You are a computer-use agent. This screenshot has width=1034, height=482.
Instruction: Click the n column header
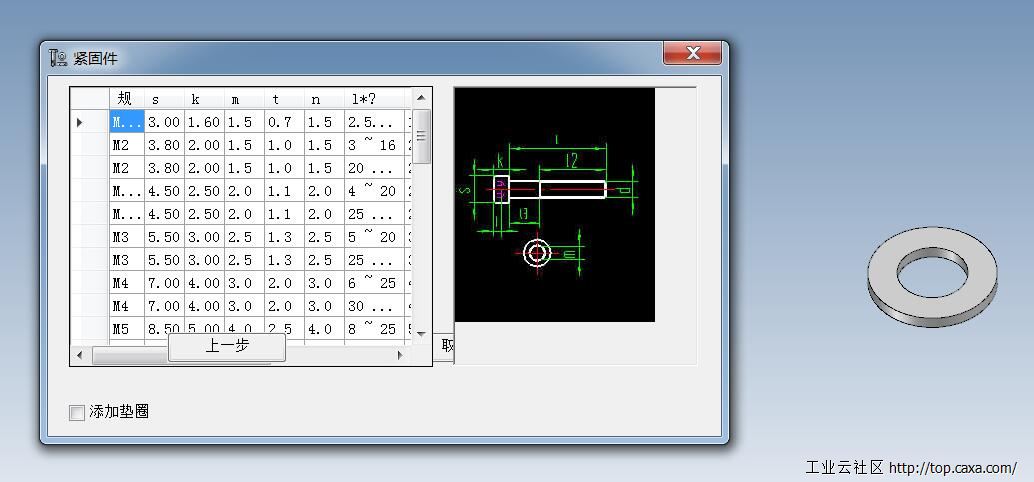324,99
